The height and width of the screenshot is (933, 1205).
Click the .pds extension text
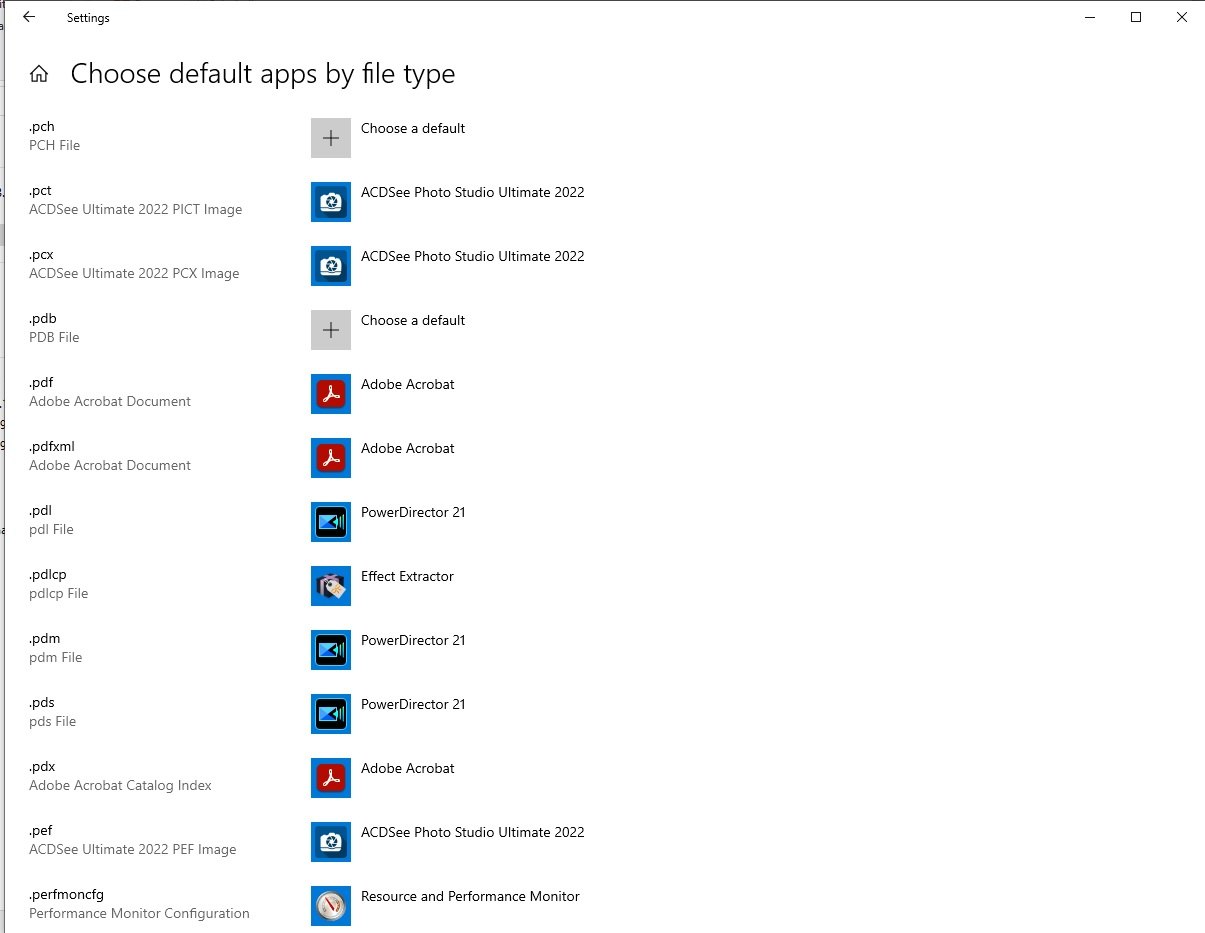tap(42, 702)
